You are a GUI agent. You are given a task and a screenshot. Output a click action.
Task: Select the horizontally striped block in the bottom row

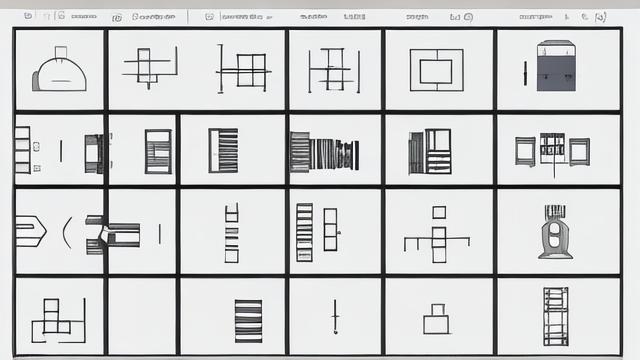pyautogui.click(x=249, y=321)
